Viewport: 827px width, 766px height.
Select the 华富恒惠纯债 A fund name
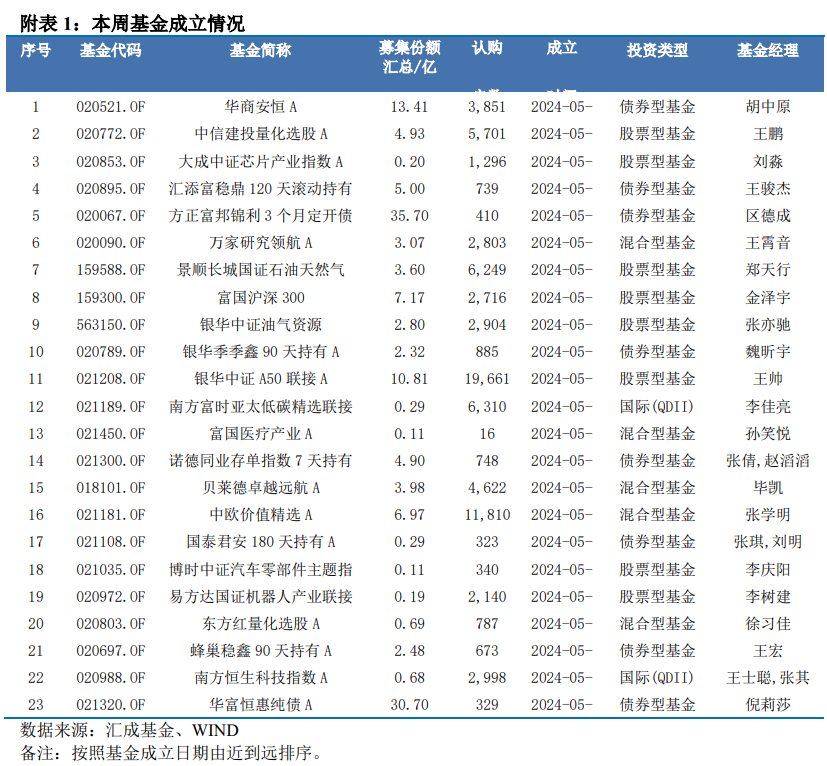pyautogui.click(x=260, y=705)
